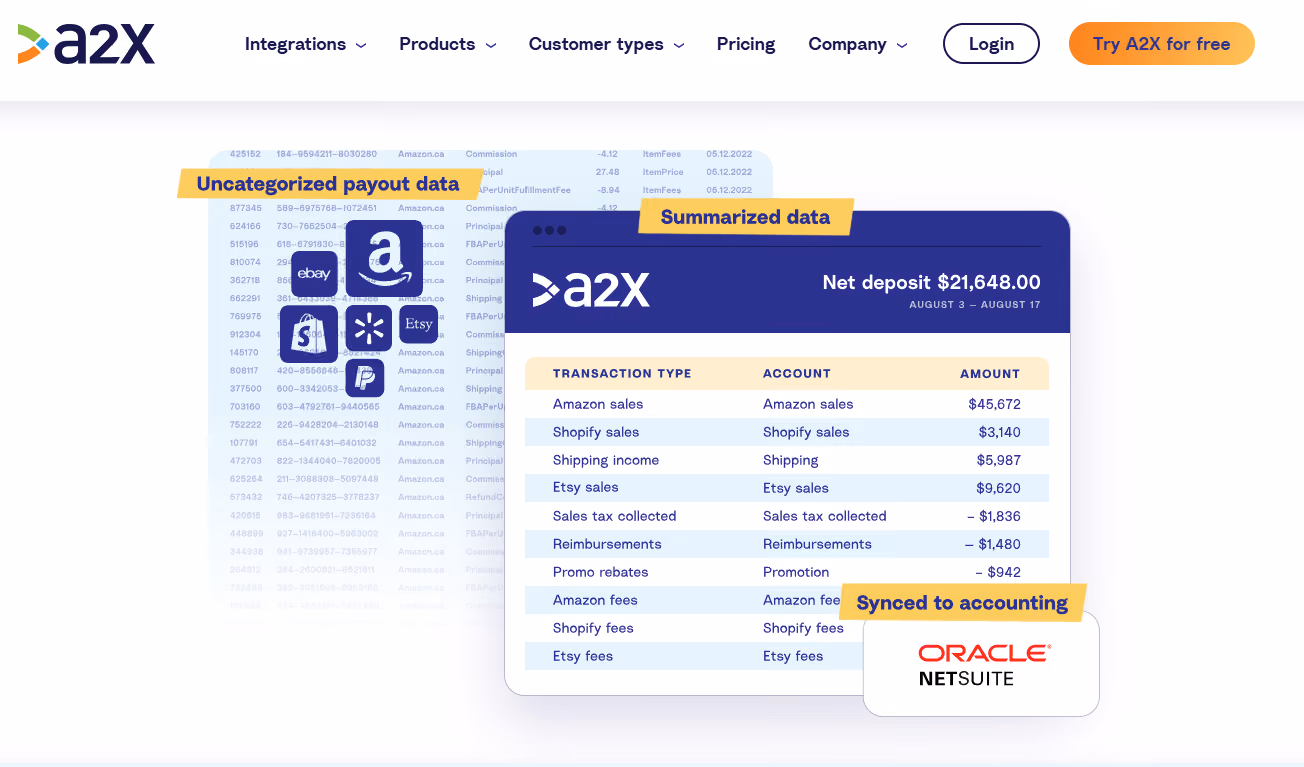Screen dimensions: 1304x767
Task: Click the Etsy fees transaction type cell
Action: (583, 656)
